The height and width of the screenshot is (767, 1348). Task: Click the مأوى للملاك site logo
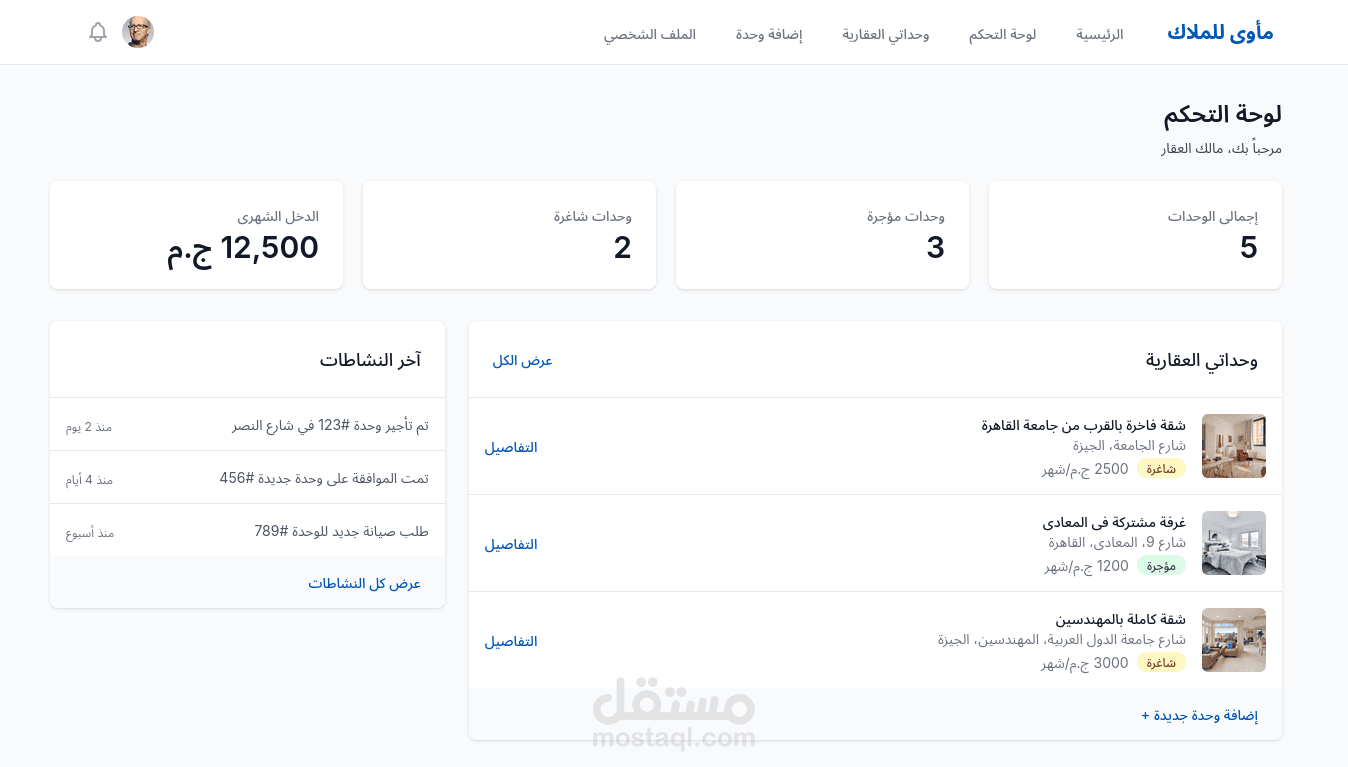point(1220,33)
